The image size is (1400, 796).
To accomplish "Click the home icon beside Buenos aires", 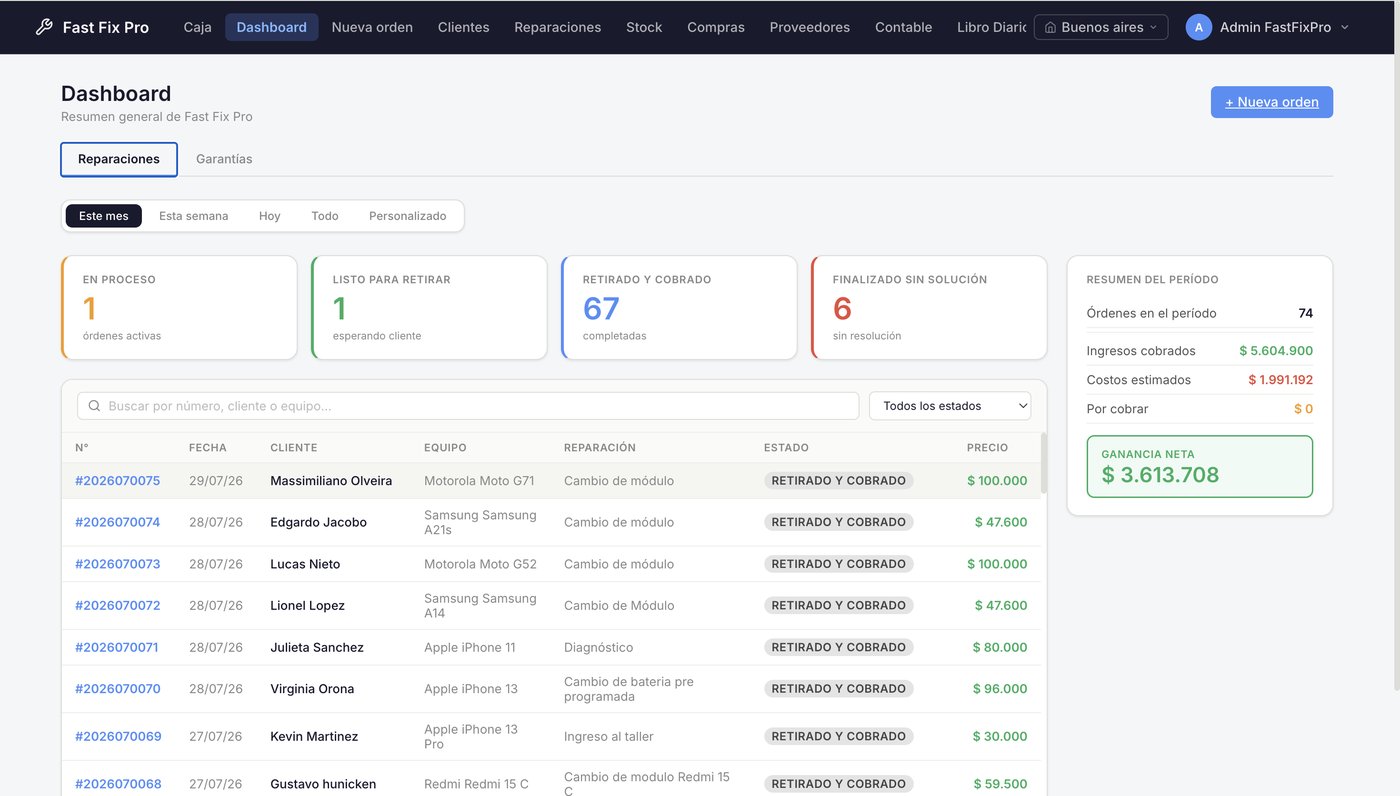I will click(x=1050, y=28).
